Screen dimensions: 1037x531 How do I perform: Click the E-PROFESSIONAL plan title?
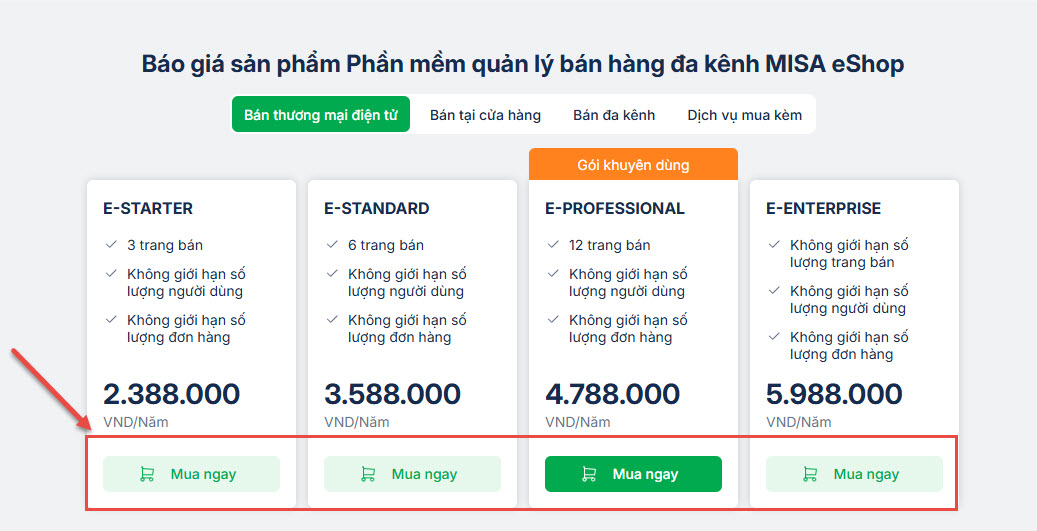(615, 209)
